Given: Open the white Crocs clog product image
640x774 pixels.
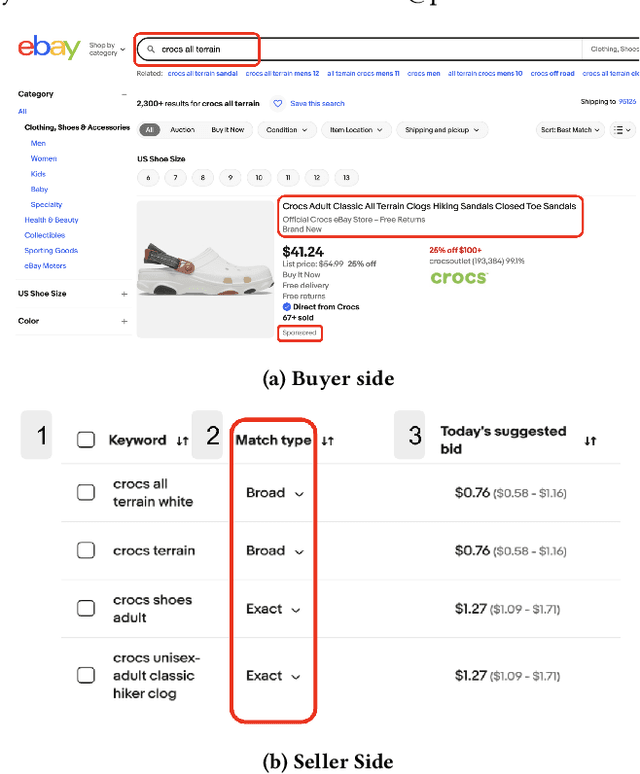Looking at the screenshot, I should pyautogui.click(x=205, y=269).
